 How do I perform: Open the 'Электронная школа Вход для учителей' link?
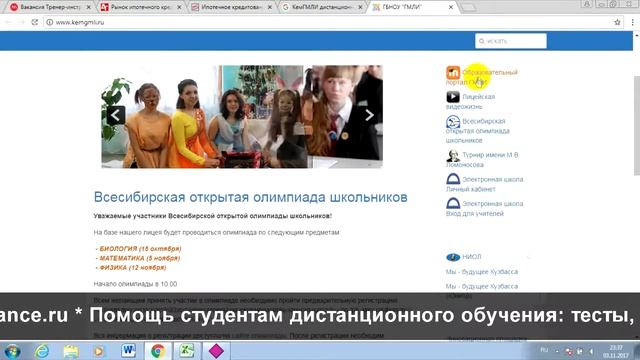484,208
